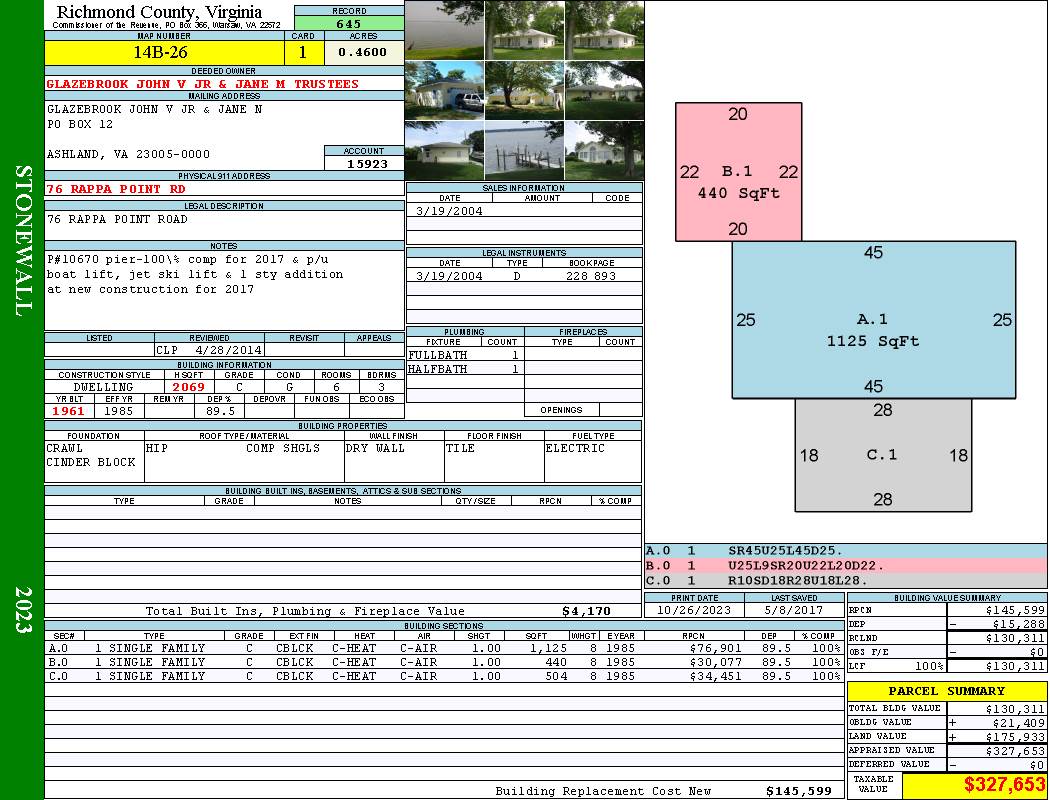Click the gray C.1 sketch section
The image size is (1050, 800).
(883, 455)
